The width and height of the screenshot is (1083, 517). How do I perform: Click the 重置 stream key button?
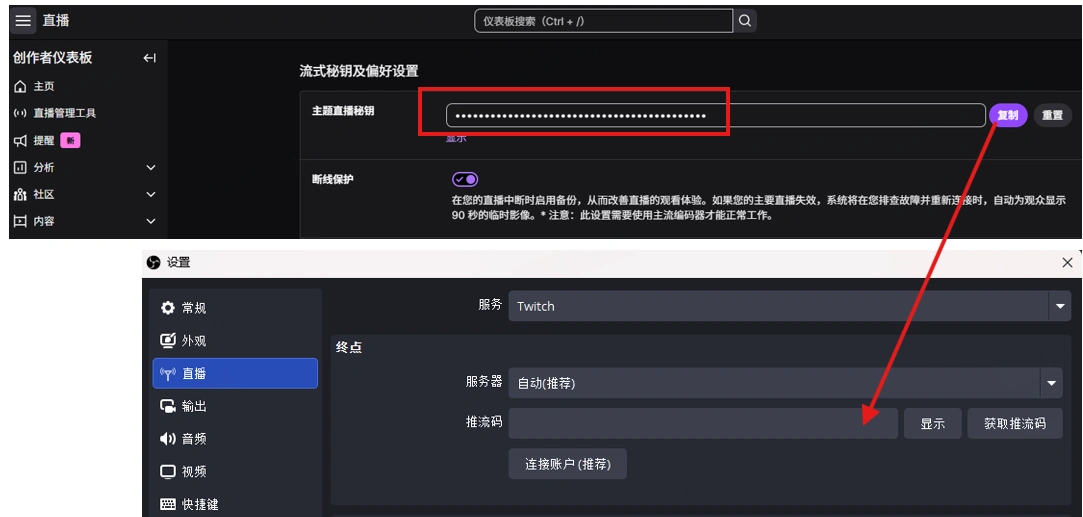1052,115
